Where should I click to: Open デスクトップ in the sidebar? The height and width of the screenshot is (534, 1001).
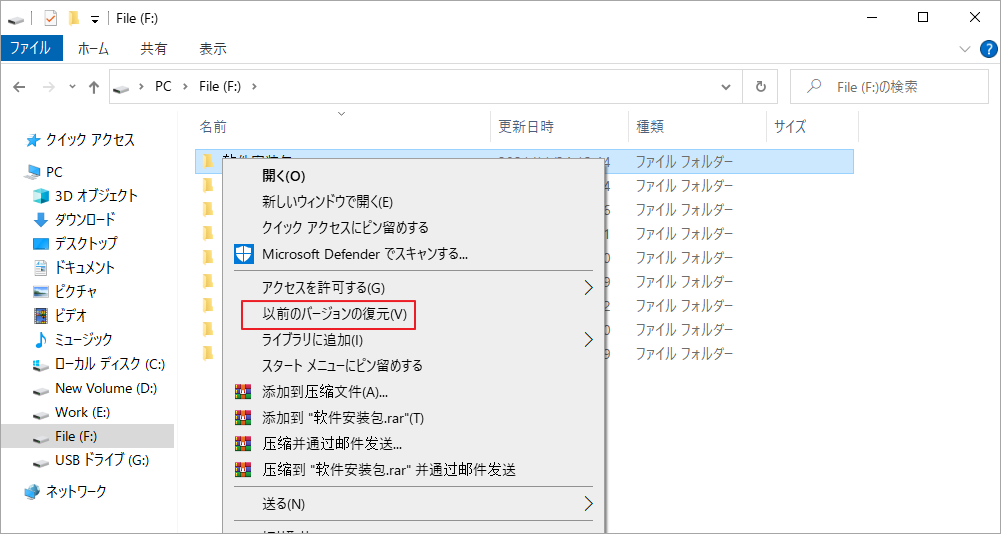(75, 243)
